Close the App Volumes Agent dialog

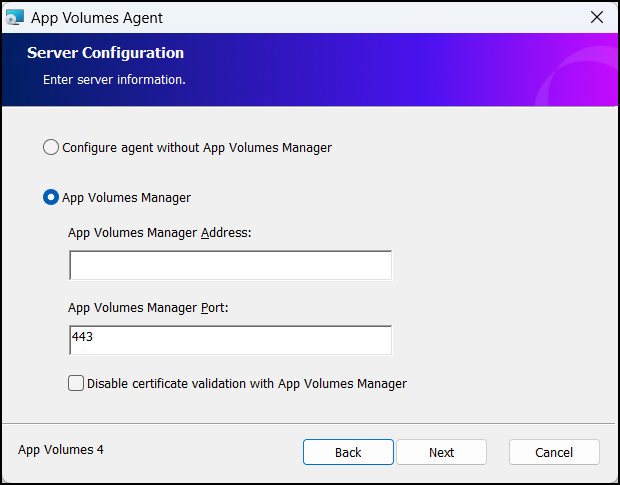click(x=597, y=17)
